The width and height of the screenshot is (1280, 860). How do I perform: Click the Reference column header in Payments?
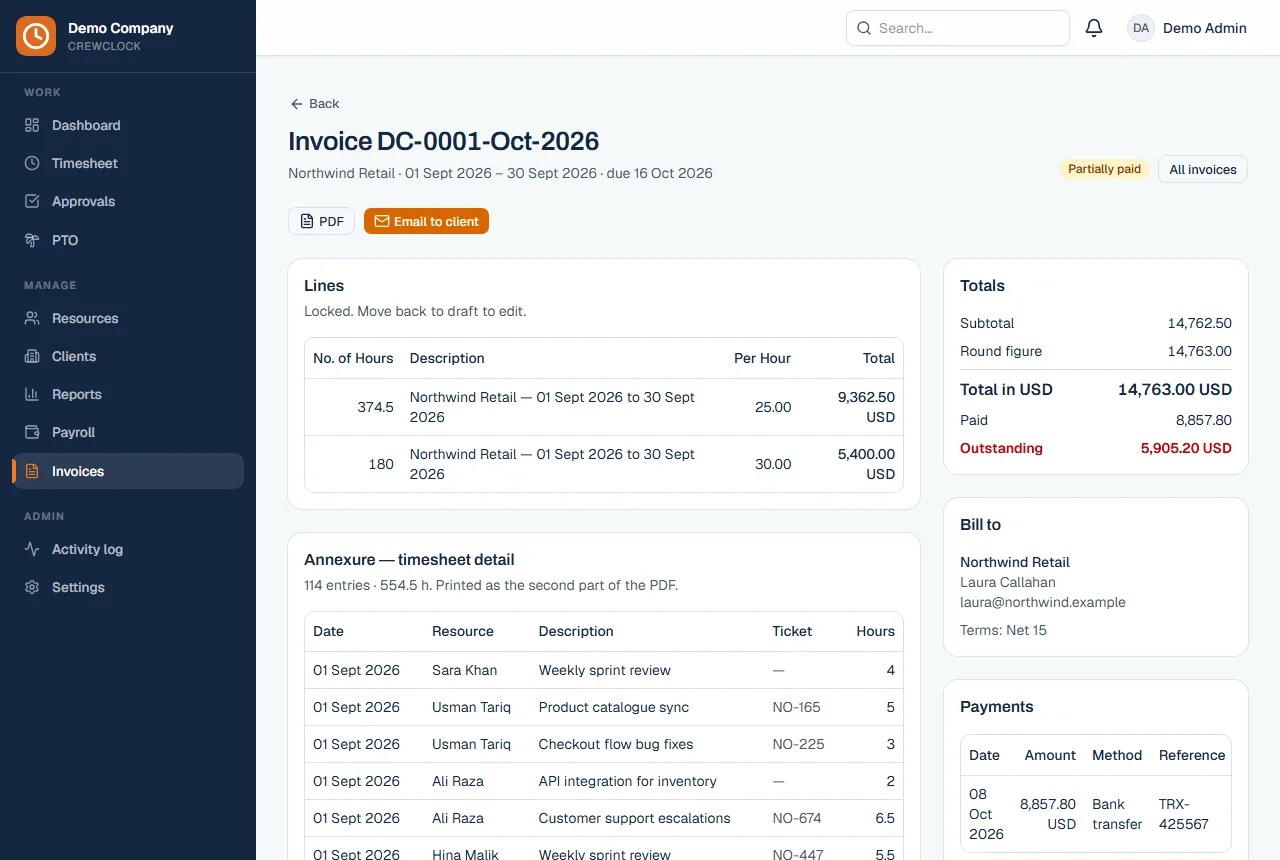click(1192, 755)
